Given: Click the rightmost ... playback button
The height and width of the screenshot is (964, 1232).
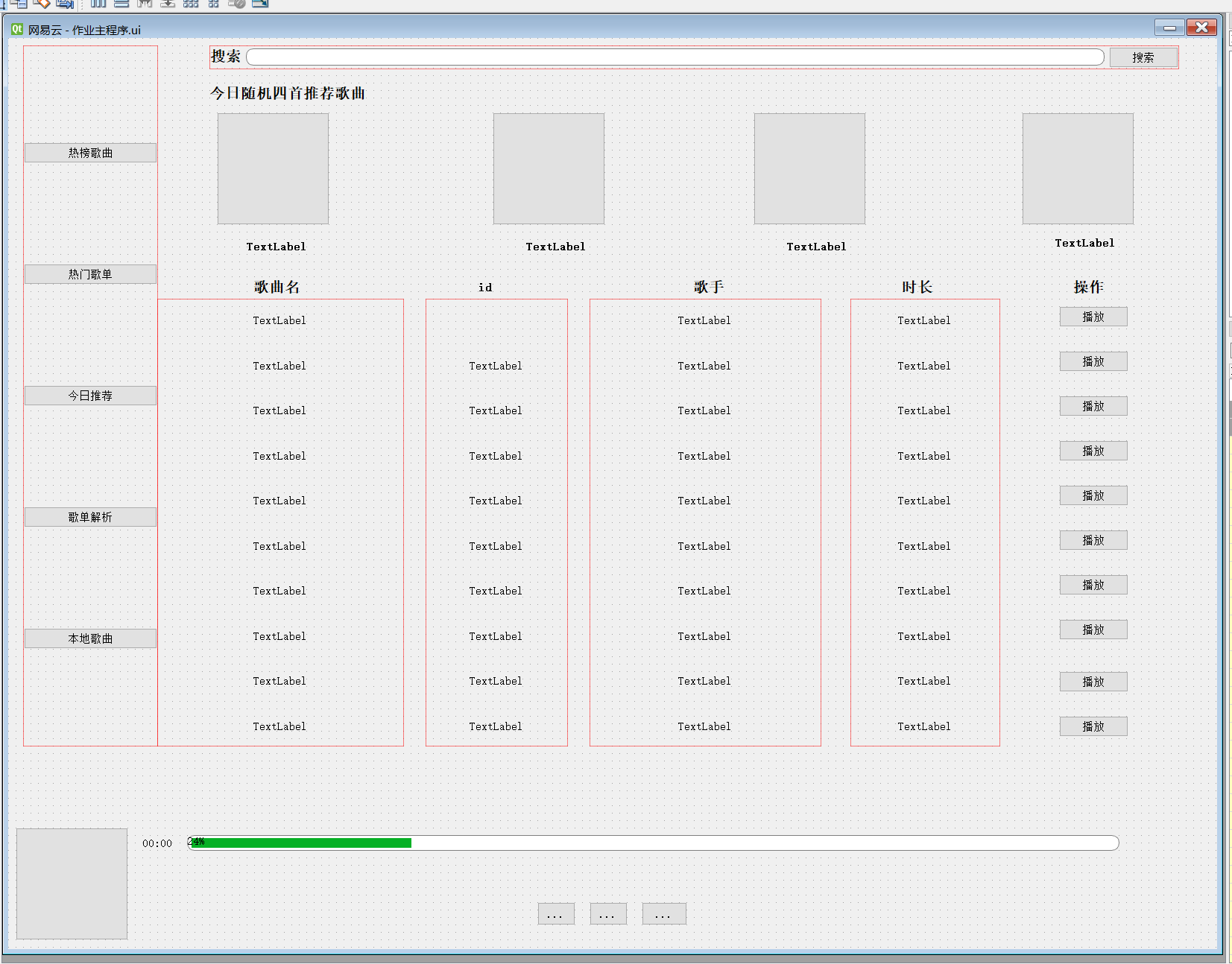Looking at the screenshot, I should click(663, 913).
